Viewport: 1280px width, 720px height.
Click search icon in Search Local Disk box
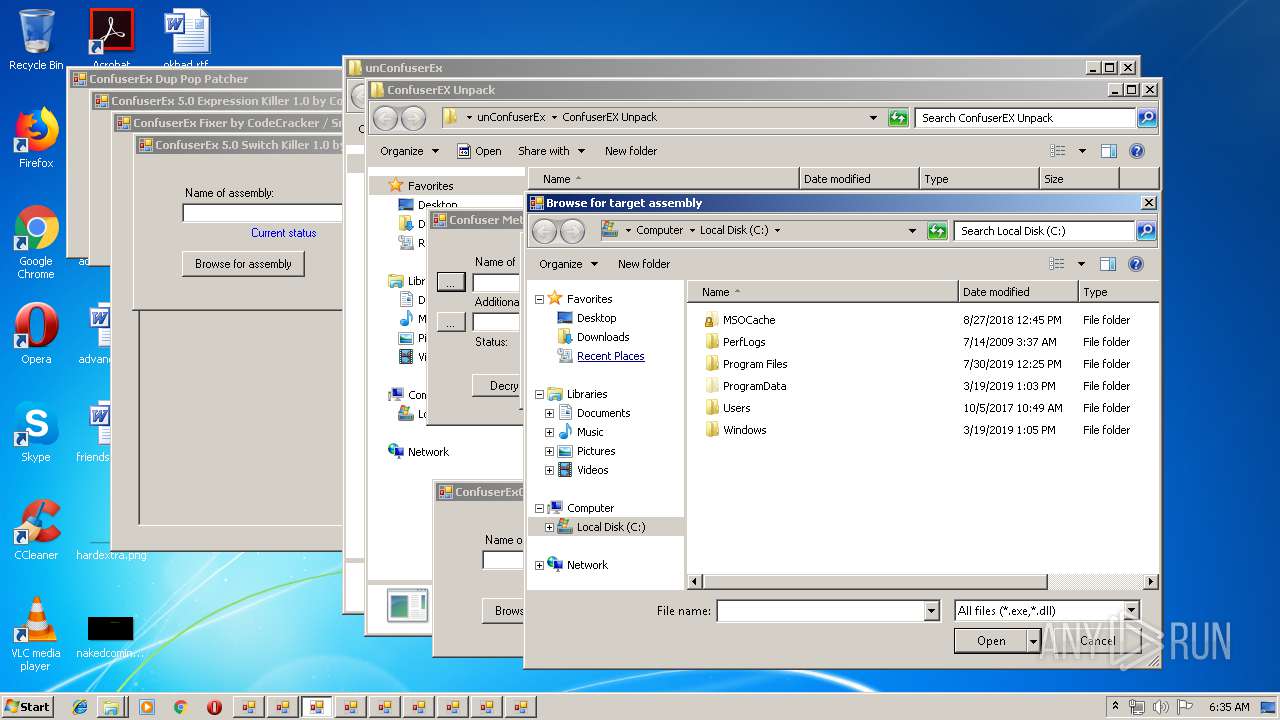pyautogui.click(x=1146, y=231)
